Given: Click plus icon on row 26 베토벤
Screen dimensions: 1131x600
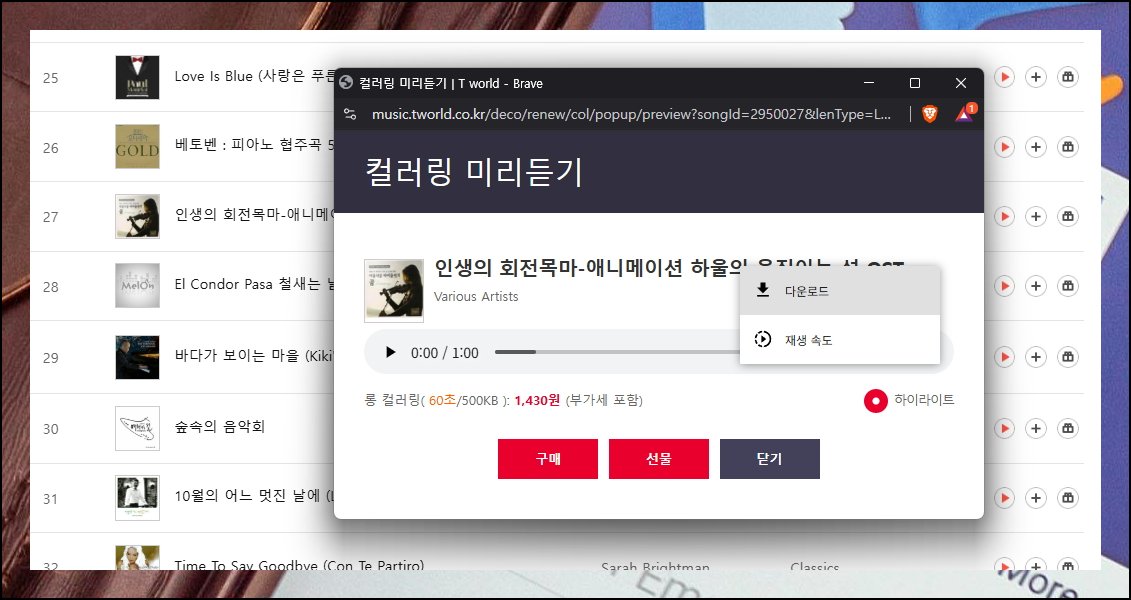Looking at the screenshot, I should point(1036,146).
